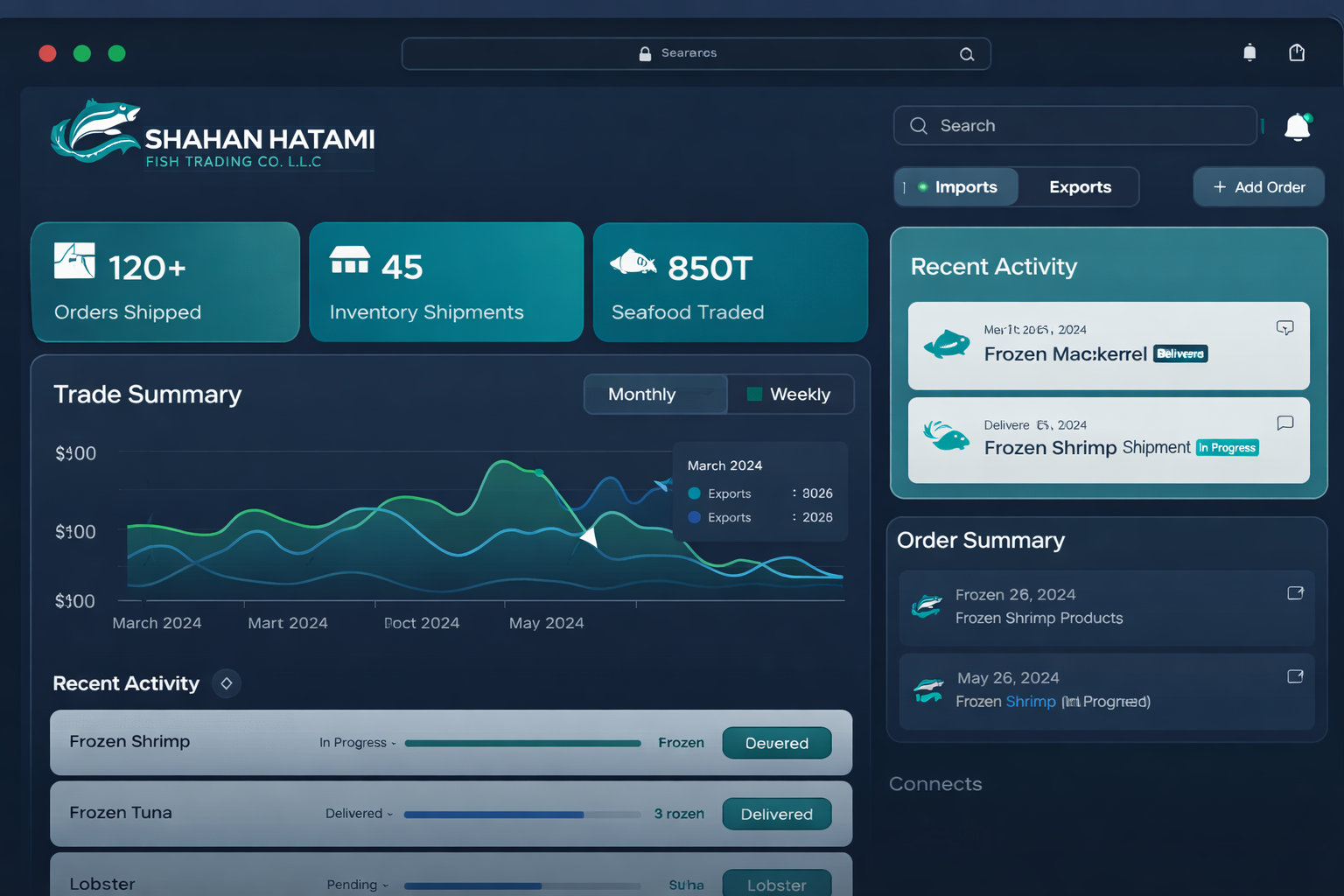This screenshot has width=1344, height=896.
Task: Open external link icon for May 26, 2024 order
Action: (x=1295, y=676)
